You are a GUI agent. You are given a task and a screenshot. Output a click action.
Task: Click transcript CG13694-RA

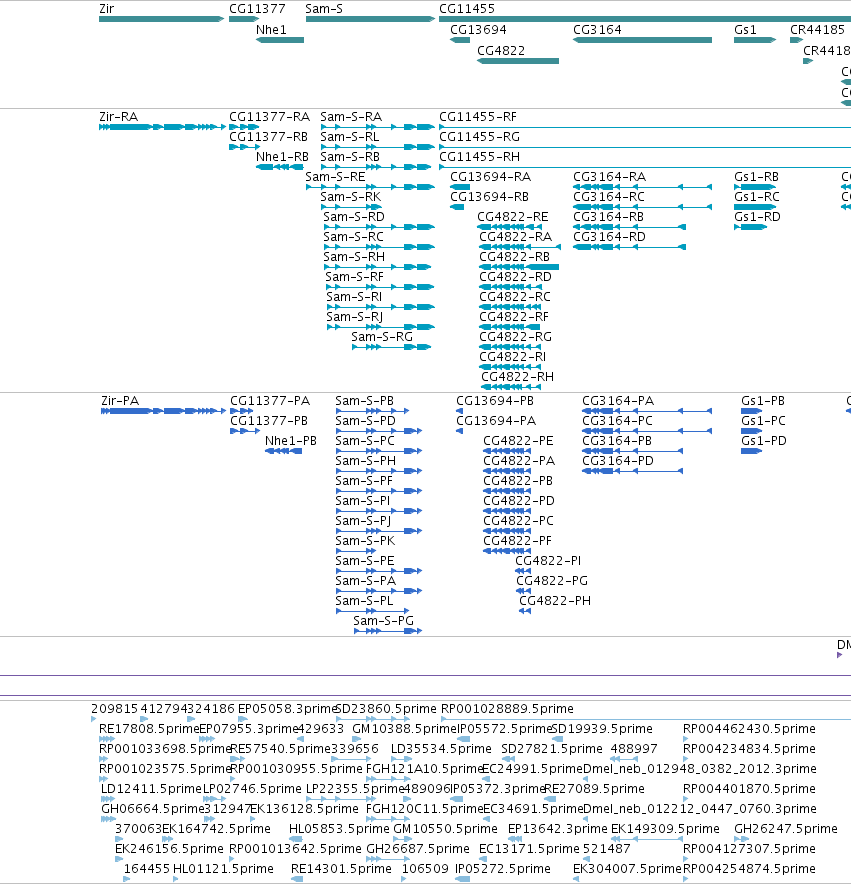[460, 187]
